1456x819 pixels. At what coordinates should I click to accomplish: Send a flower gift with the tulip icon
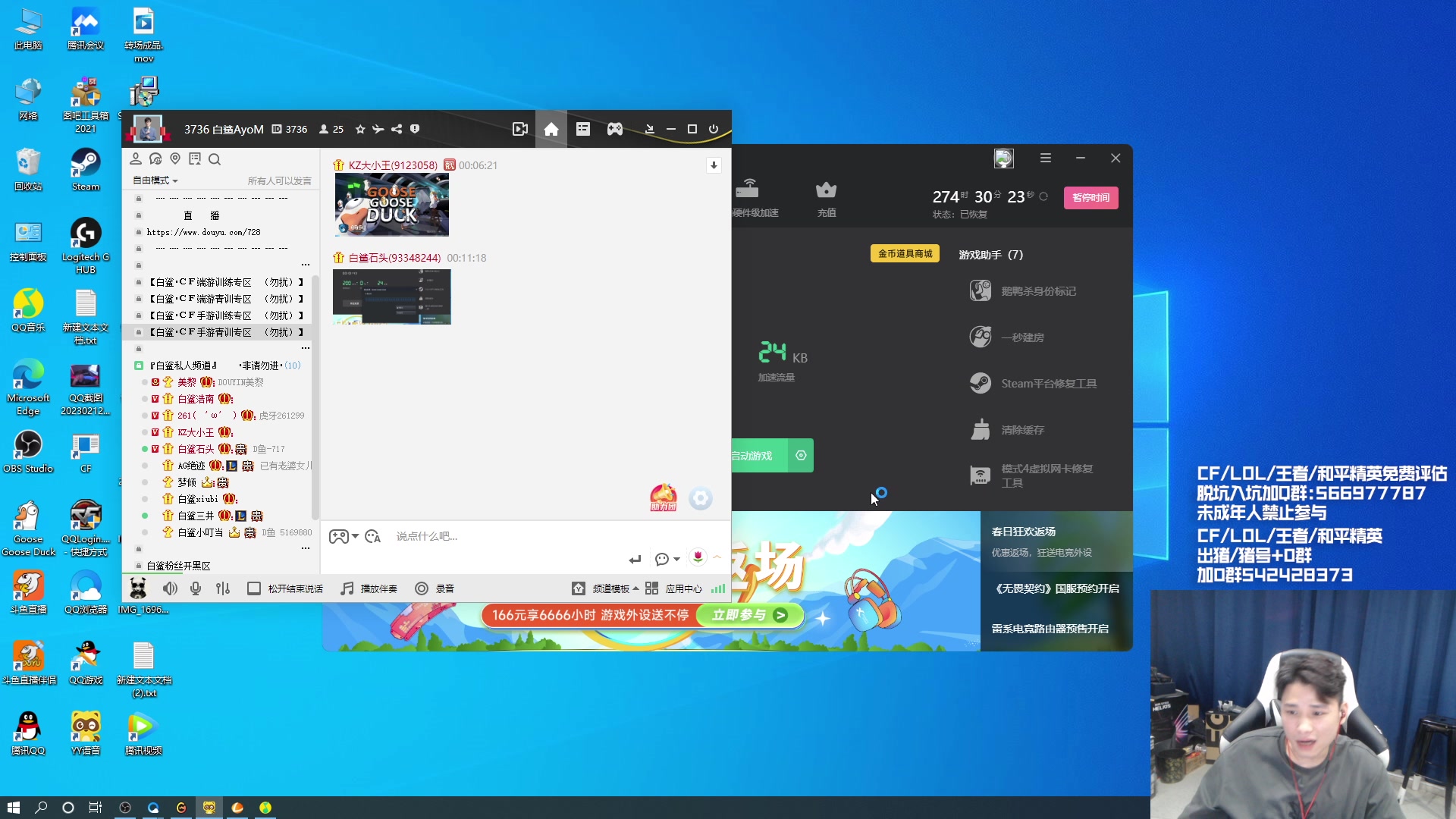(x=698, y=557)
